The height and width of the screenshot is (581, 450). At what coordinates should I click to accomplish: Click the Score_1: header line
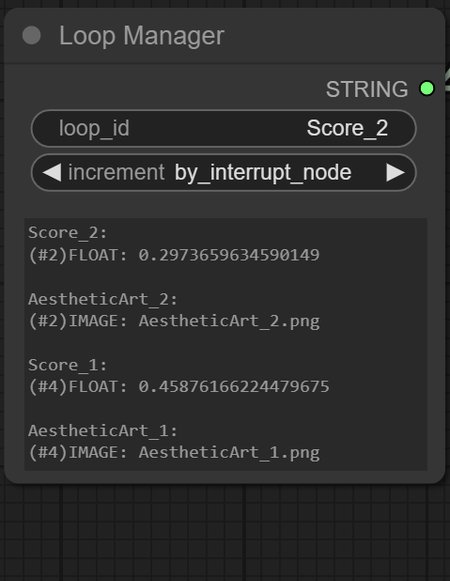pos(68,365)
